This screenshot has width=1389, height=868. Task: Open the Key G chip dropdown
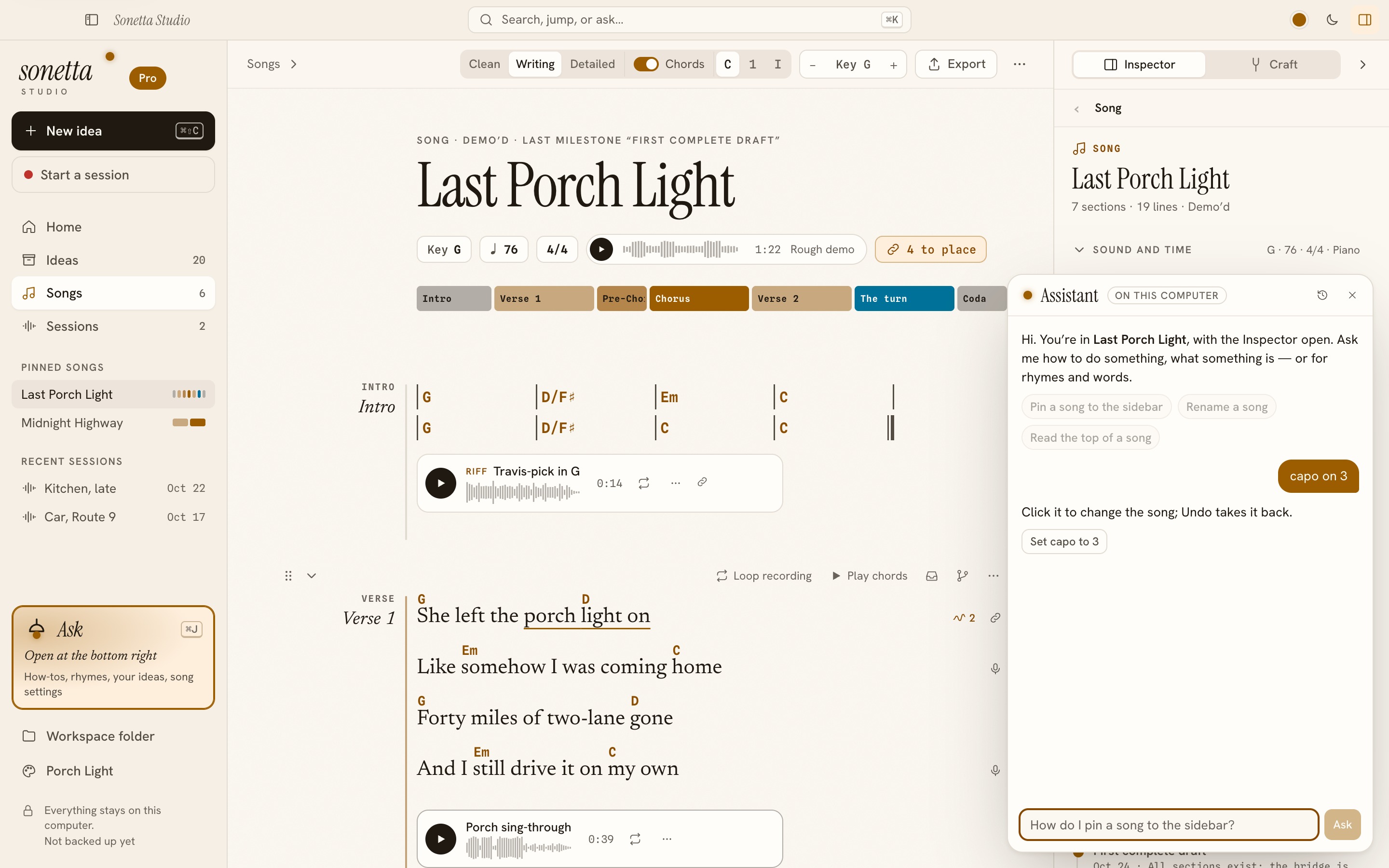[444, 250]
